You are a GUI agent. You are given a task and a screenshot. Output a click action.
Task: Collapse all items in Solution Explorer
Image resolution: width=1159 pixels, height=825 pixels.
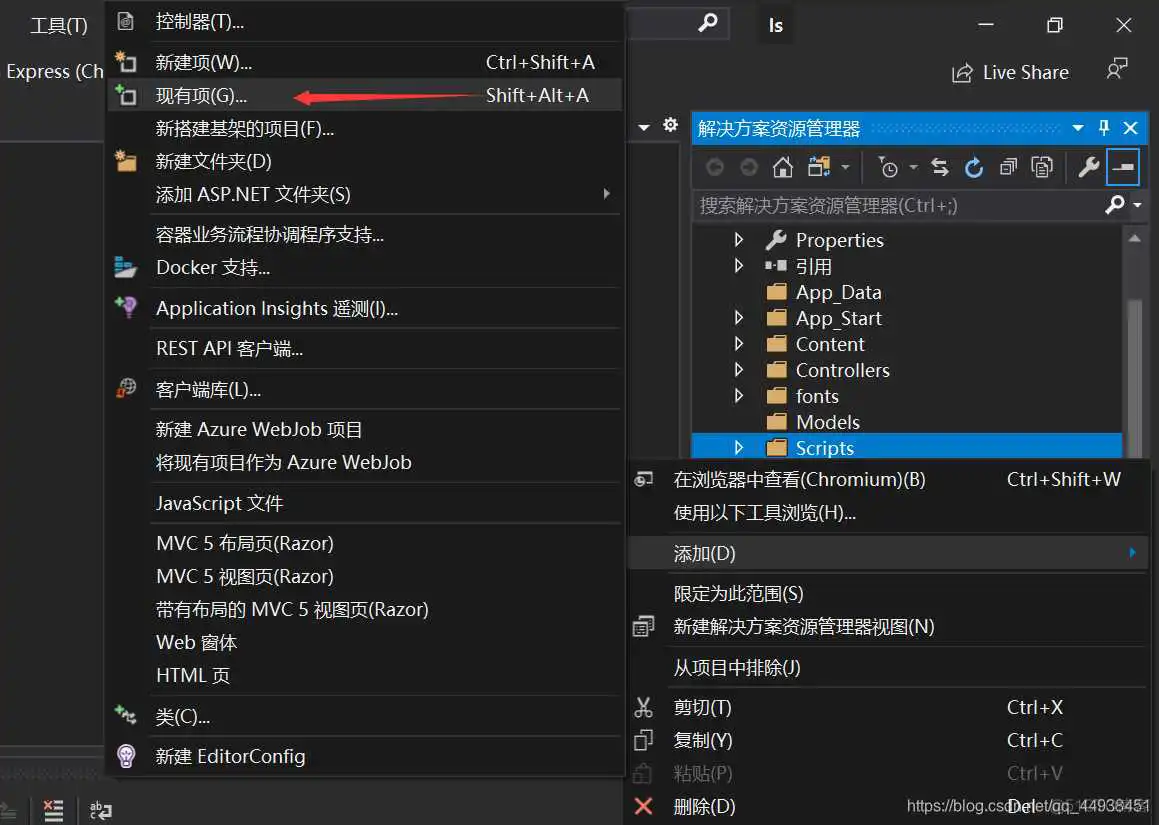[1009, 166]
